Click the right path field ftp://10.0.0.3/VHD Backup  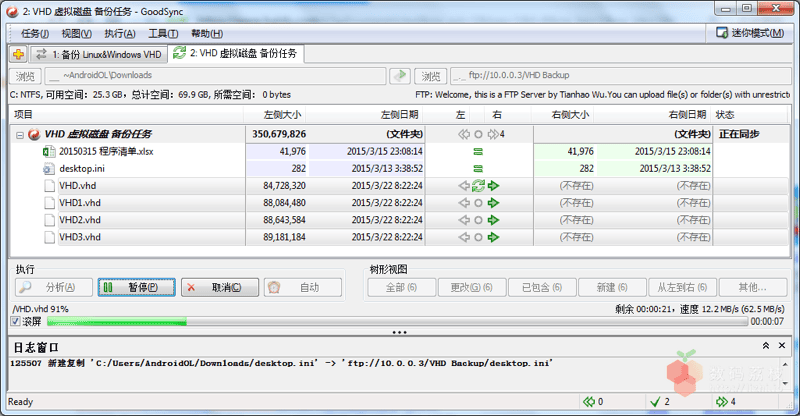pos(620,76)
